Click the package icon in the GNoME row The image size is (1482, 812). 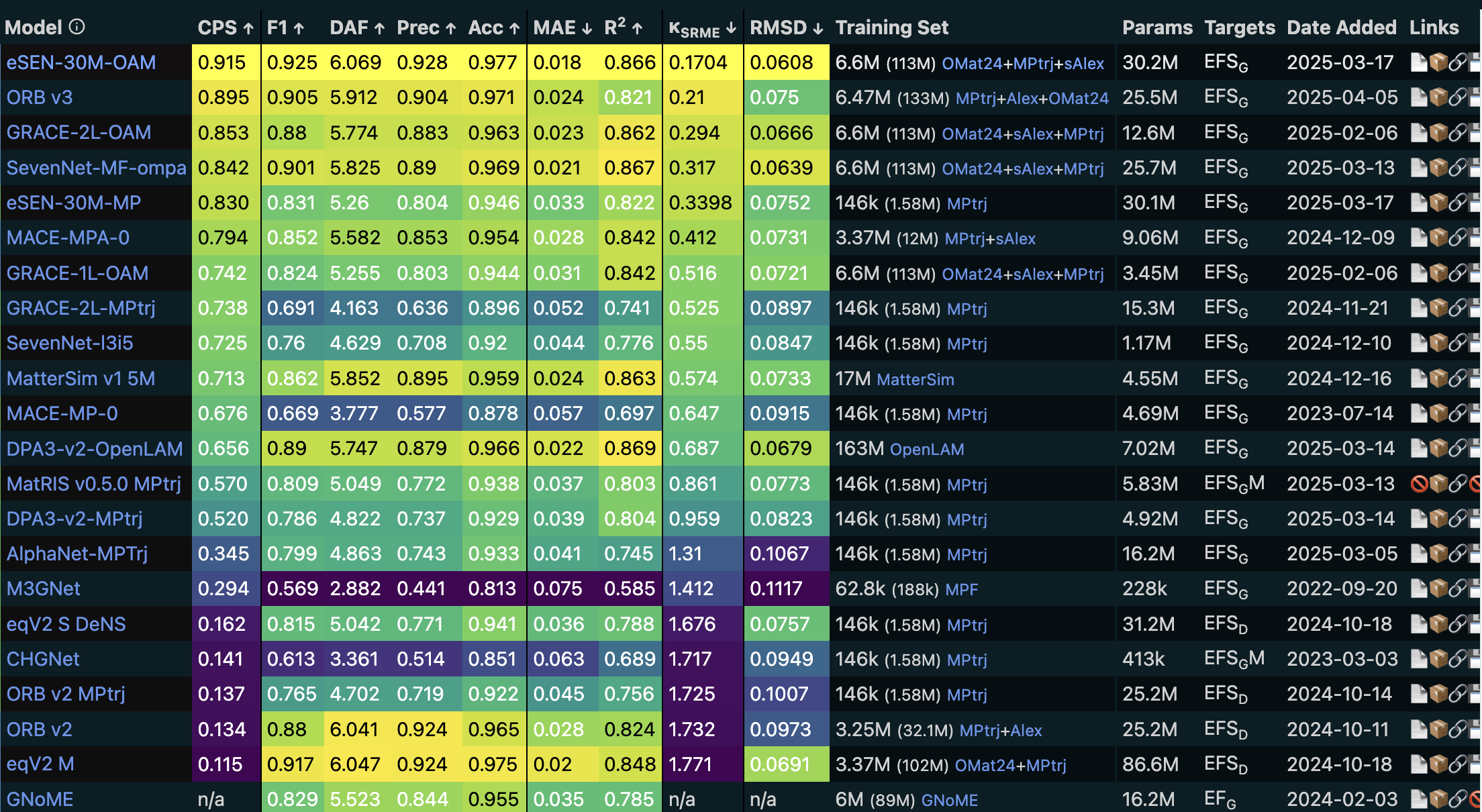[1438, 799]
